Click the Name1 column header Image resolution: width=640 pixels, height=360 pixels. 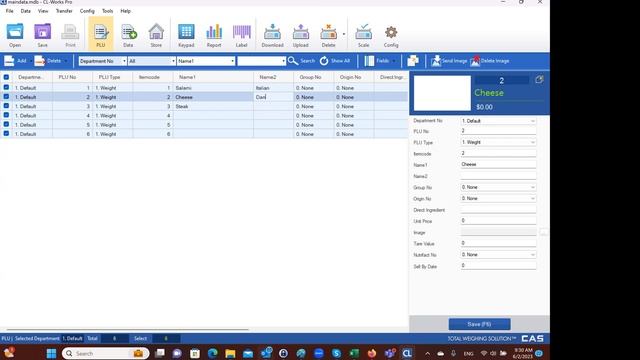213,77
